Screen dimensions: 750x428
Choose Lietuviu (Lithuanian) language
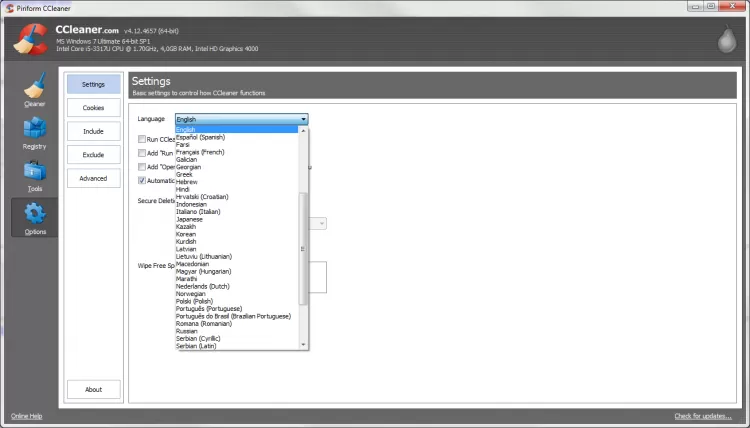(x=237, y=256)
